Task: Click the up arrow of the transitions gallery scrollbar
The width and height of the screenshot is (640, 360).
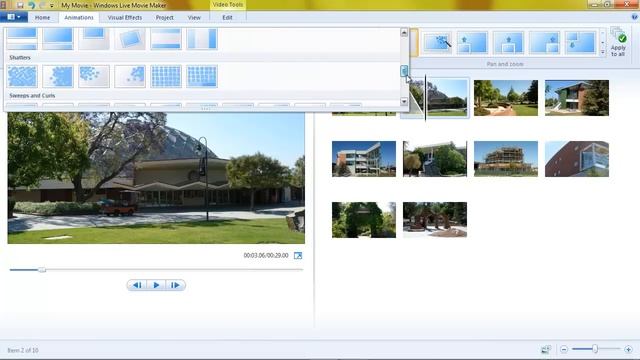Action: [404, 32]
